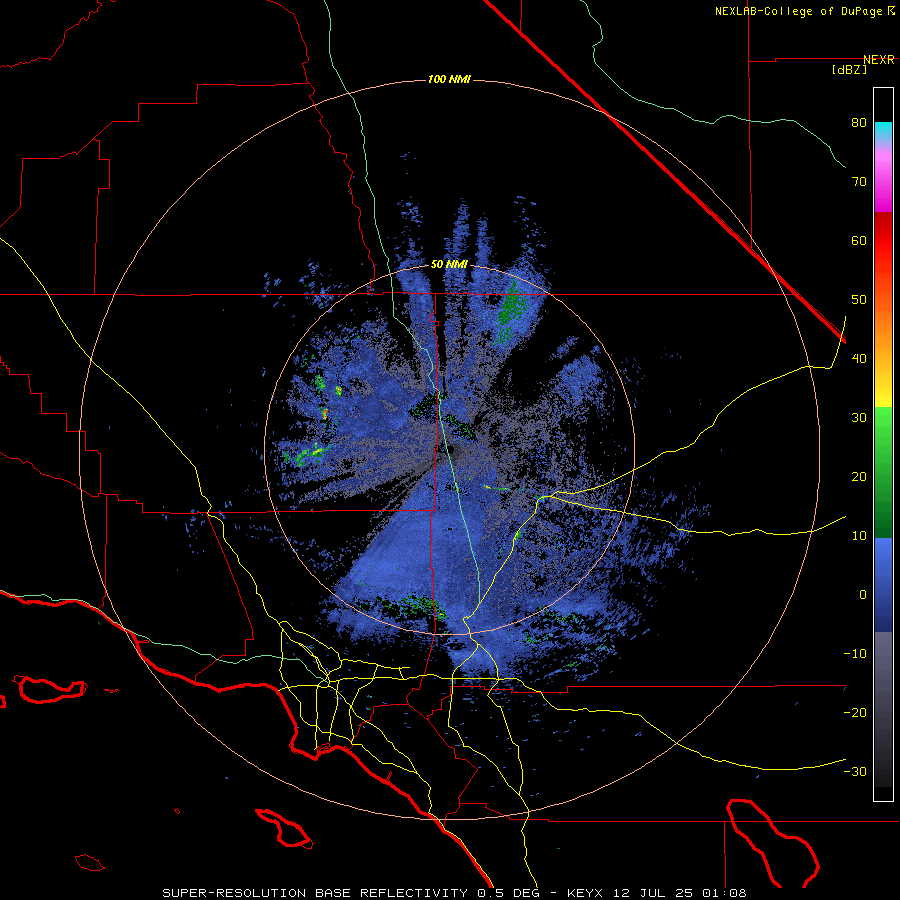Click the cyan top of the color bar
The height and width of the screenshot is (900, 900).
coord(883,131)
